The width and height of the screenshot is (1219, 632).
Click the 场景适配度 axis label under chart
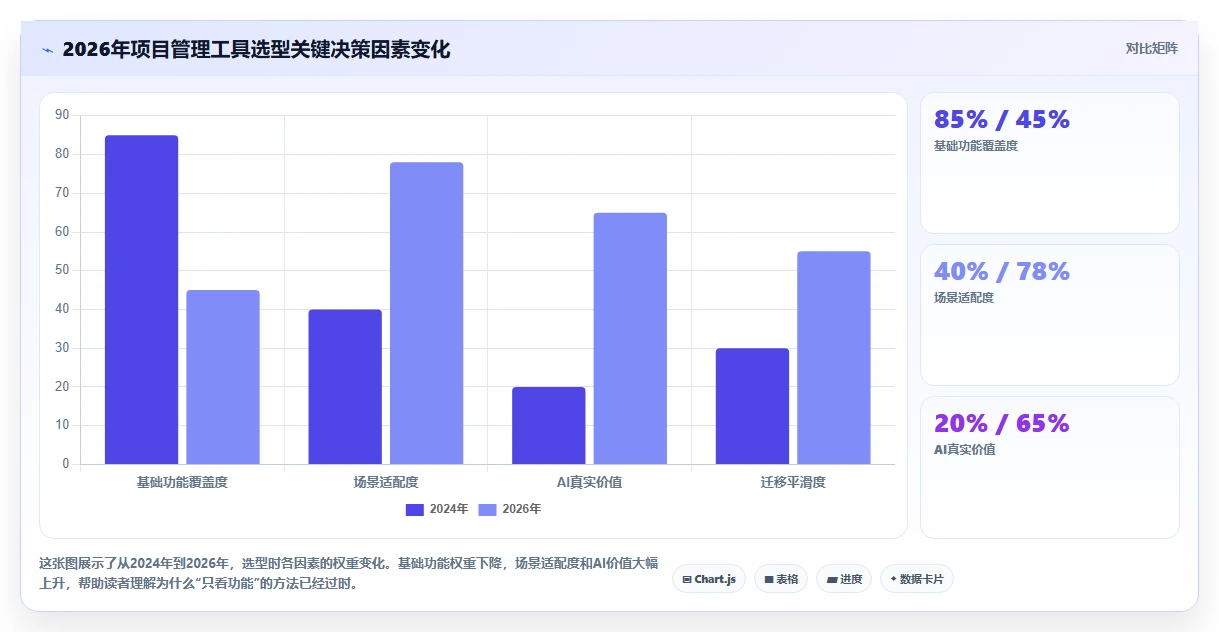tap(386, 482)
